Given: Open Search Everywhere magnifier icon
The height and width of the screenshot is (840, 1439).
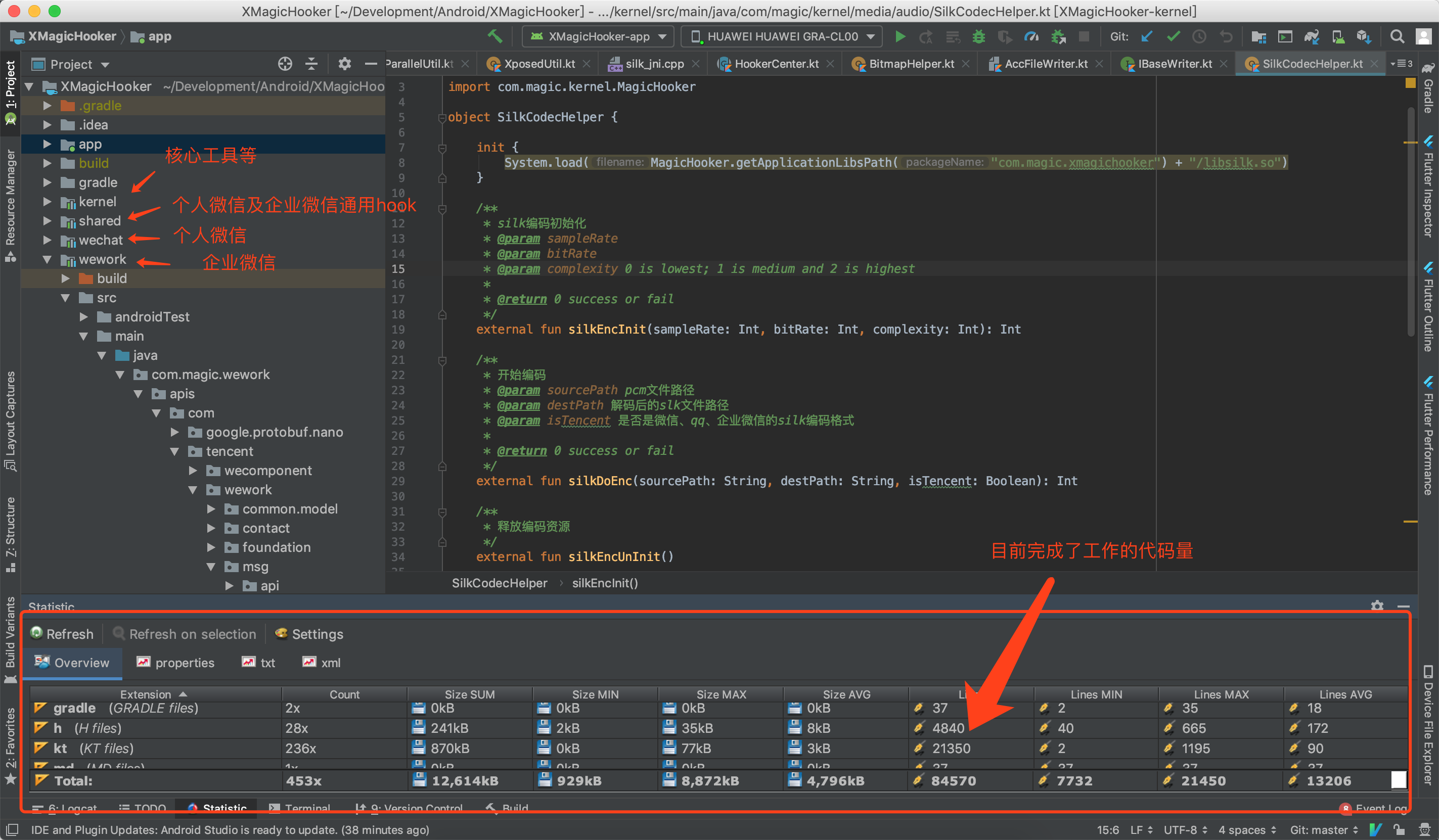Looking at the screenshot, I should [1398, 36].
